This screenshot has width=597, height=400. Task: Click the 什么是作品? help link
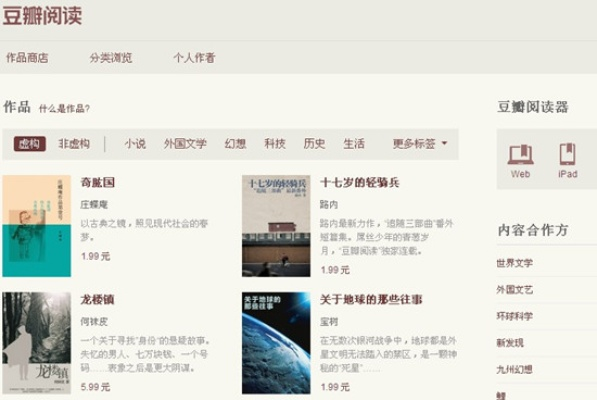pos(64,109)
